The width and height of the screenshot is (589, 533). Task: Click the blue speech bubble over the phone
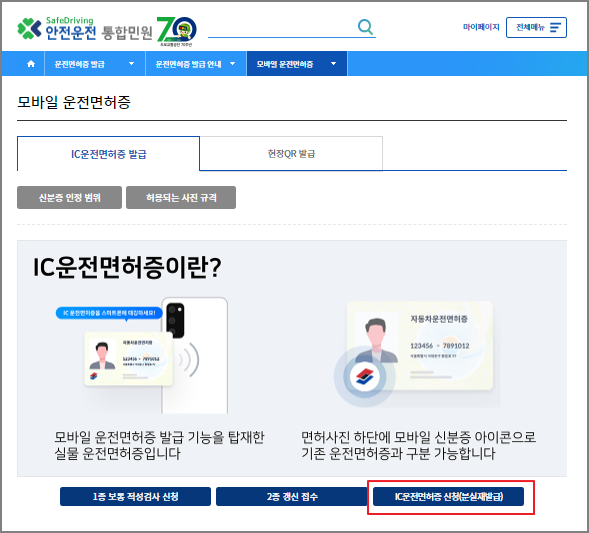point(109,313)
